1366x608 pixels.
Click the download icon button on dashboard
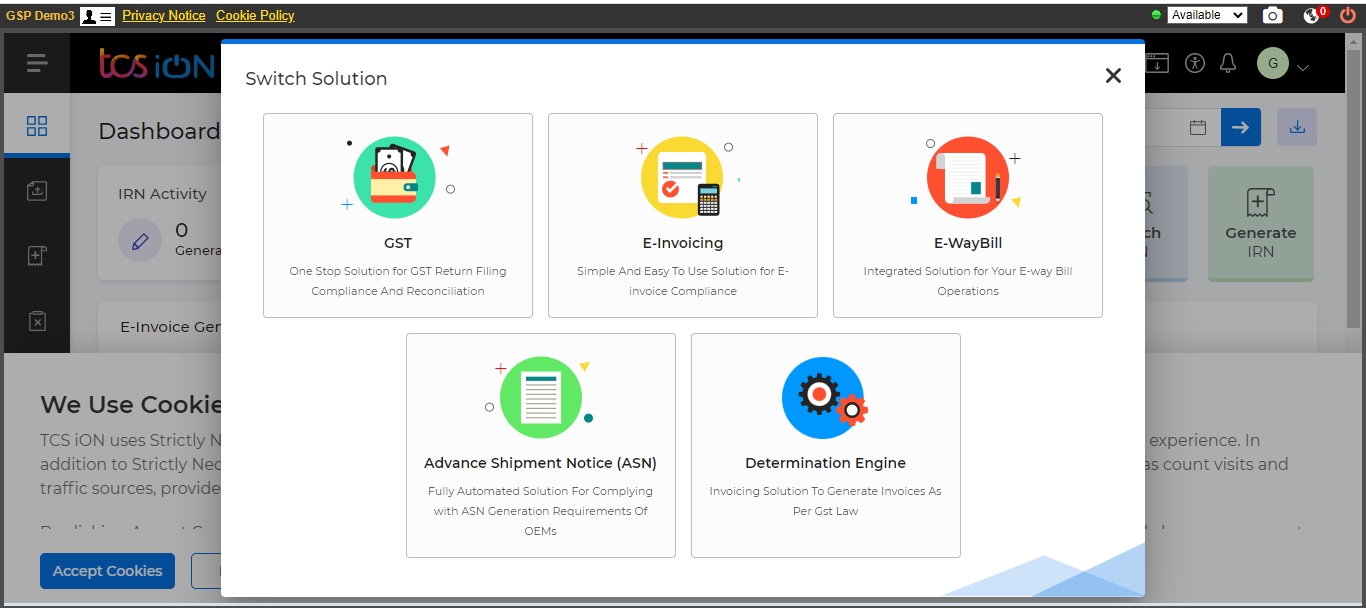[x=1297, y=127]
